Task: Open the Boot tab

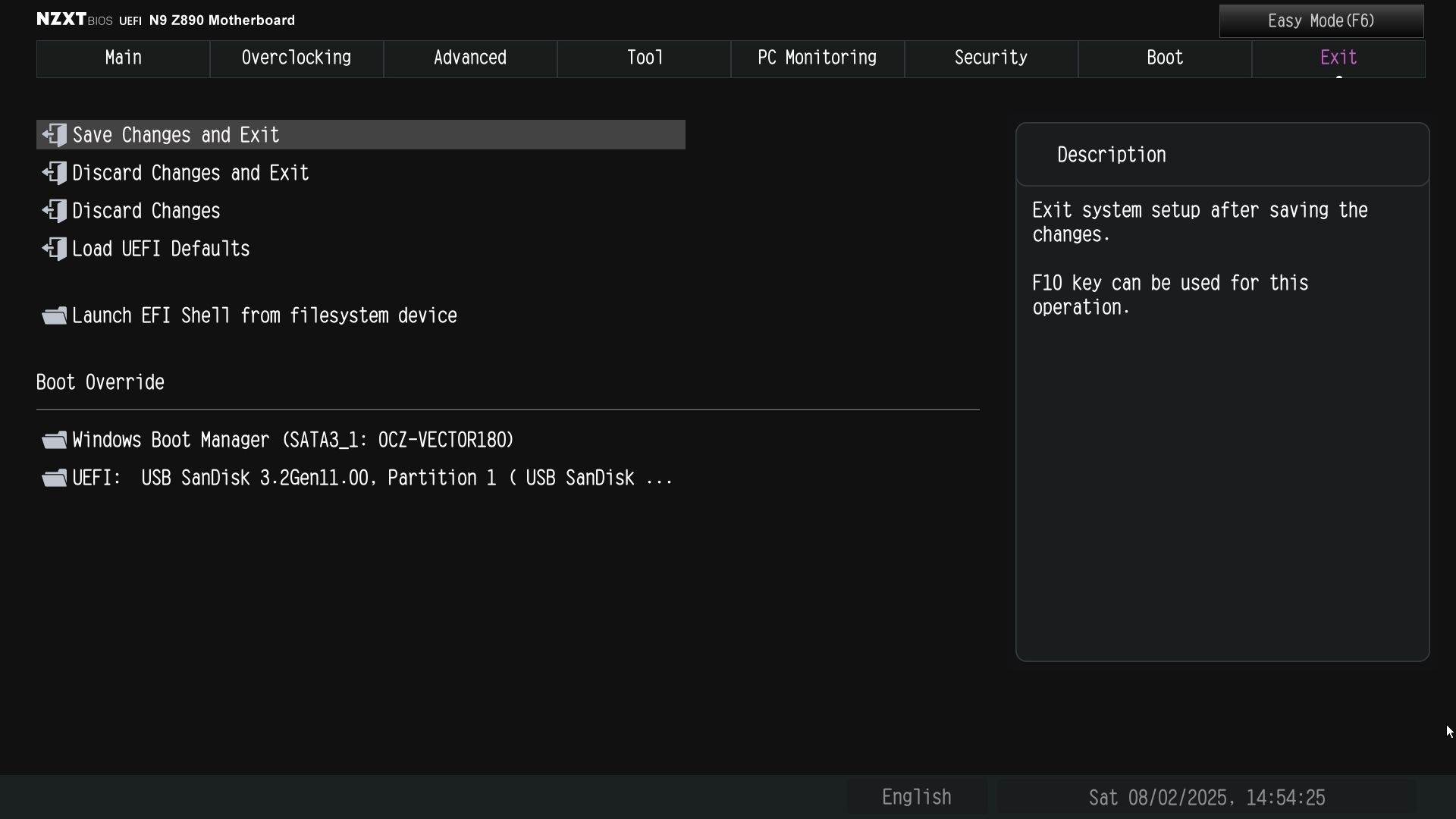Action: point(1165,58)
